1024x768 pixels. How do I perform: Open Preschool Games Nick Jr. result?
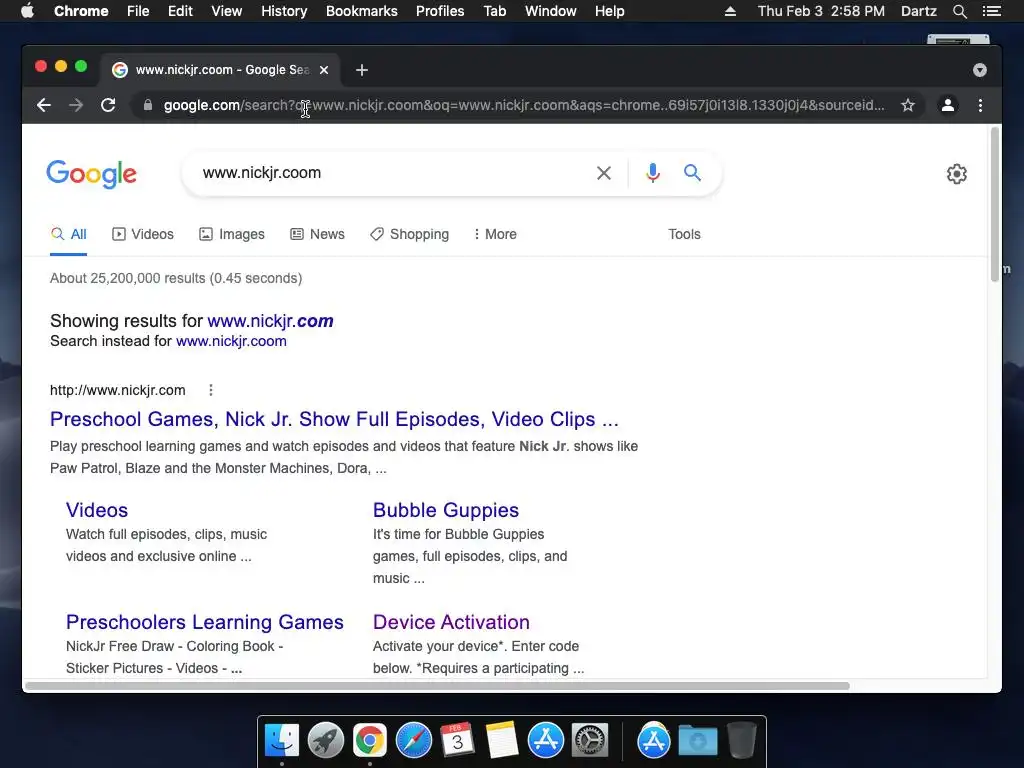(334, 419)
